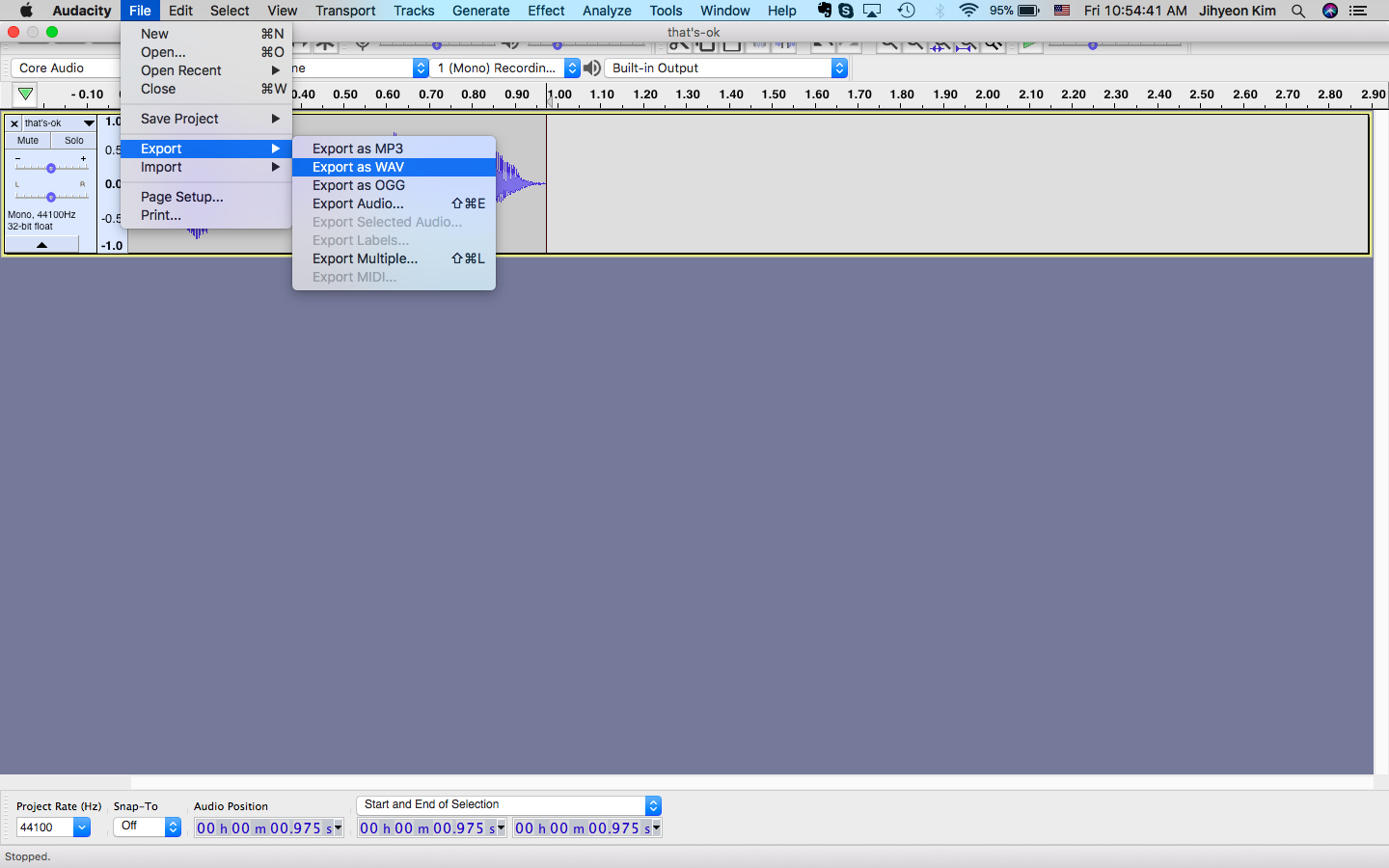
Task: Open the Analyze menu
Action: [x=607, y=11]
